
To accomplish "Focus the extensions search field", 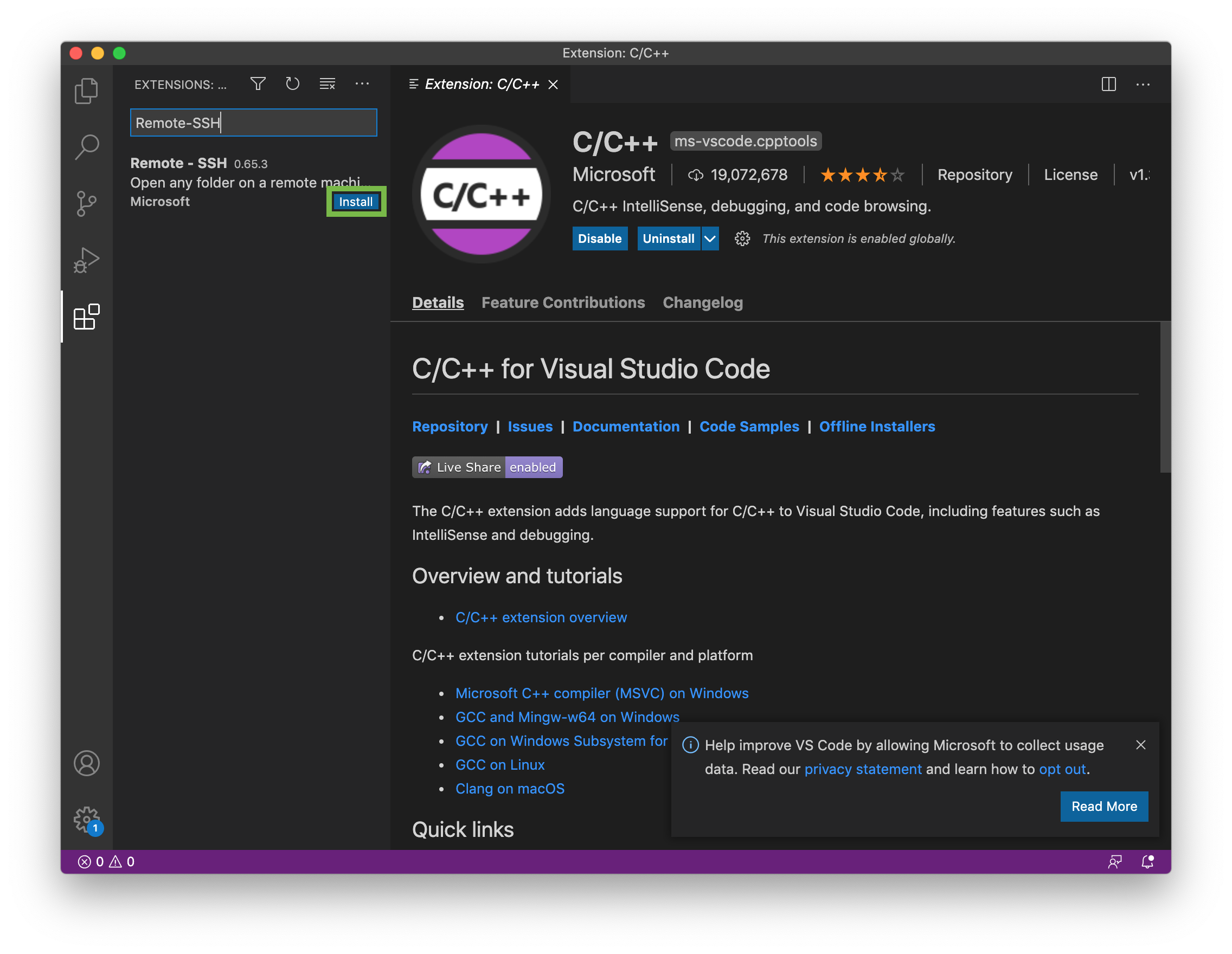I will [x=253, y=123].
